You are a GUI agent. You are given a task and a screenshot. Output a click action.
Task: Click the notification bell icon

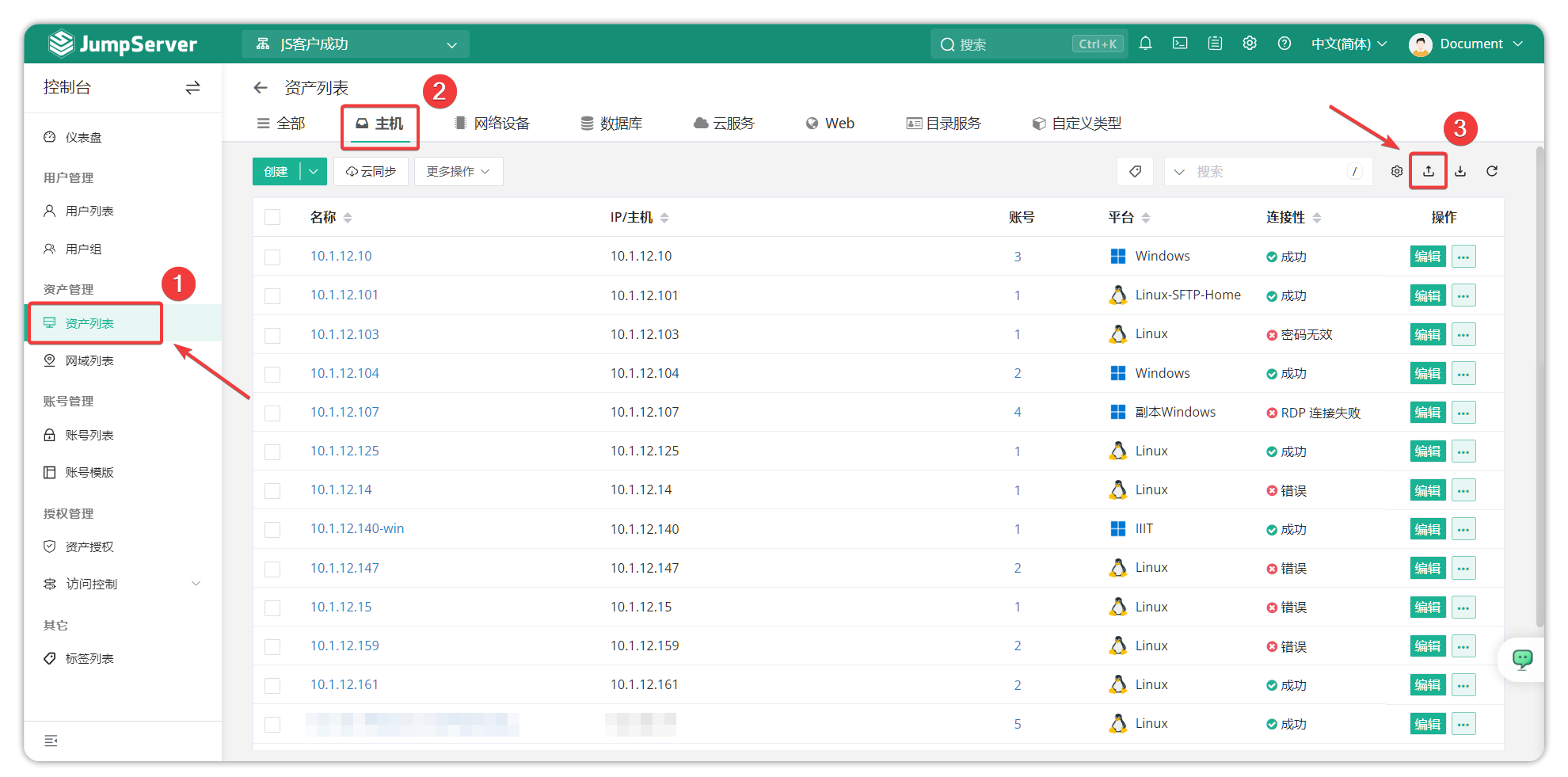[x=1145, y=44]
